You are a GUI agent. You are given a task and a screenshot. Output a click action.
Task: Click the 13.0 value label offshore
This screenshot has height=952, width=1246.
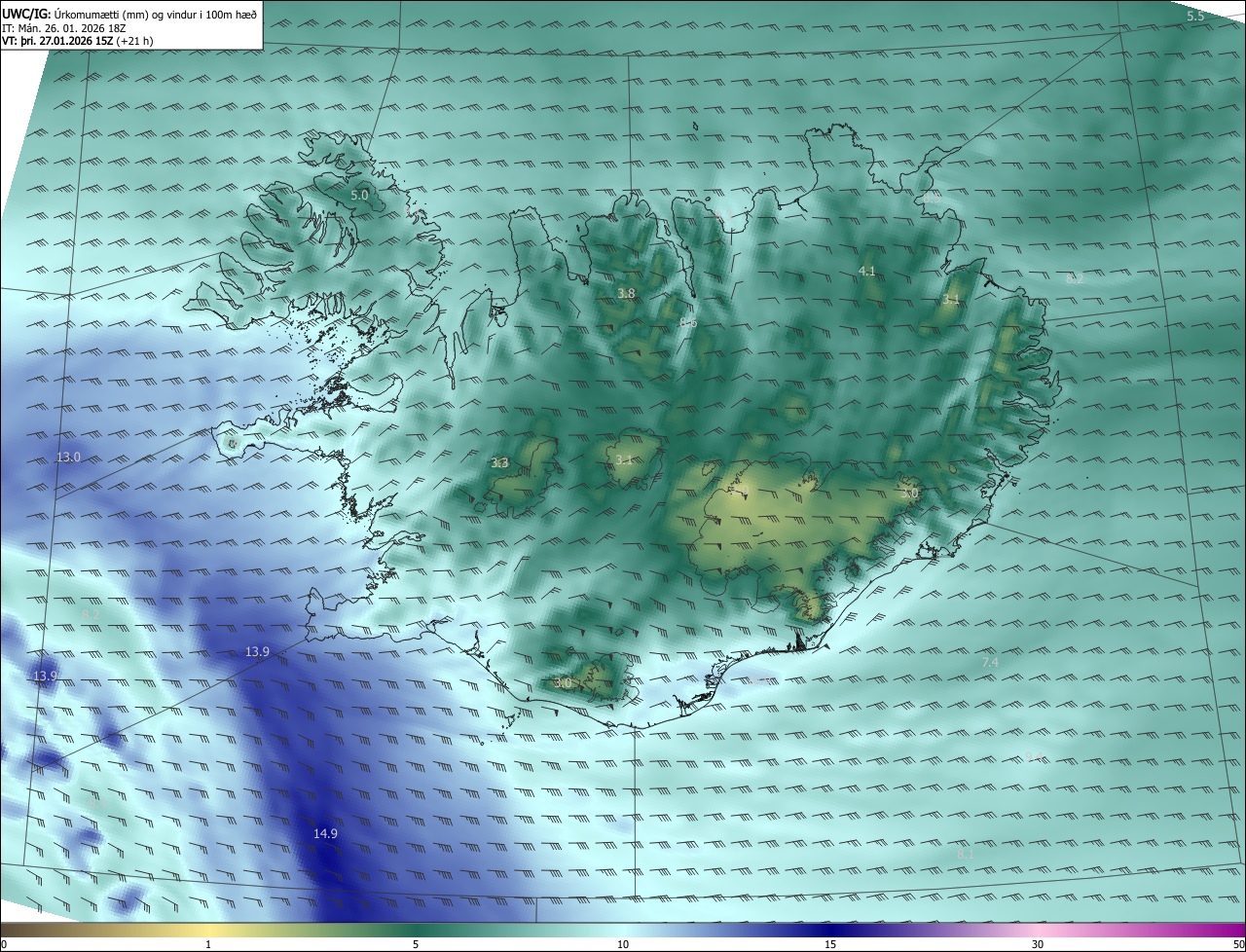(x=68, y=457)
